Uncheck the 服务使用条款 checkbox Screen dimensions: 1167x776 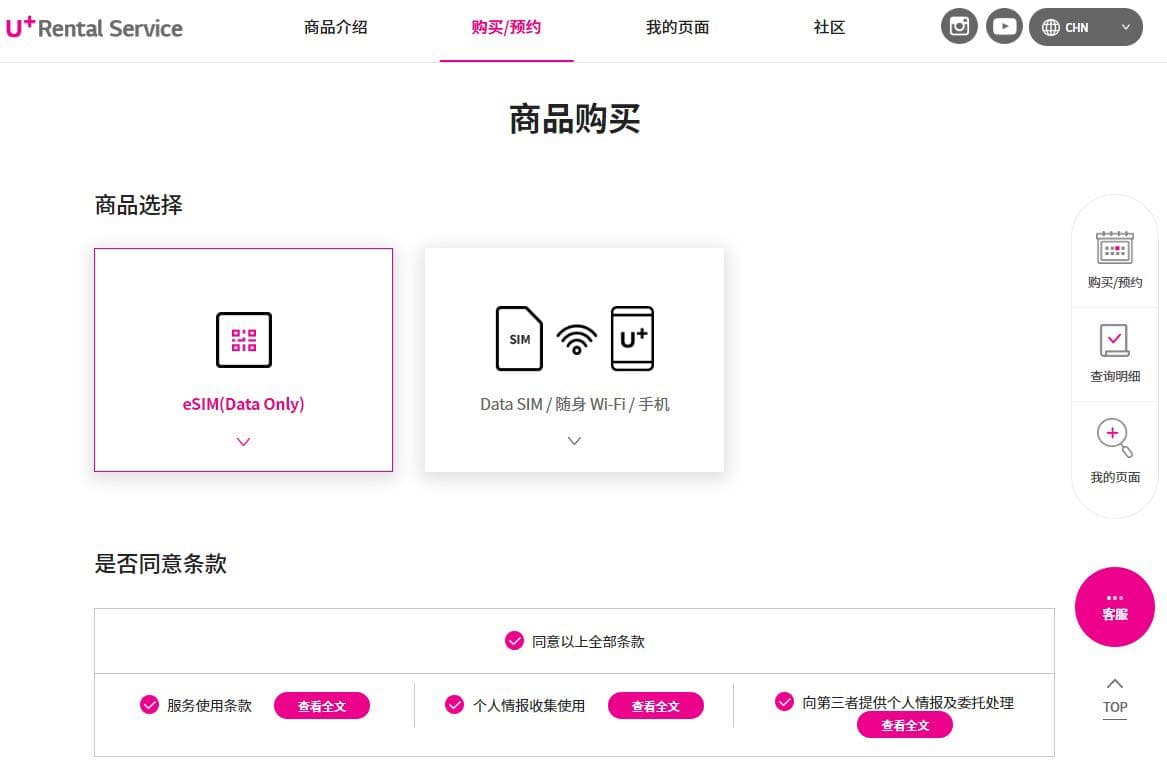point(150,705)
